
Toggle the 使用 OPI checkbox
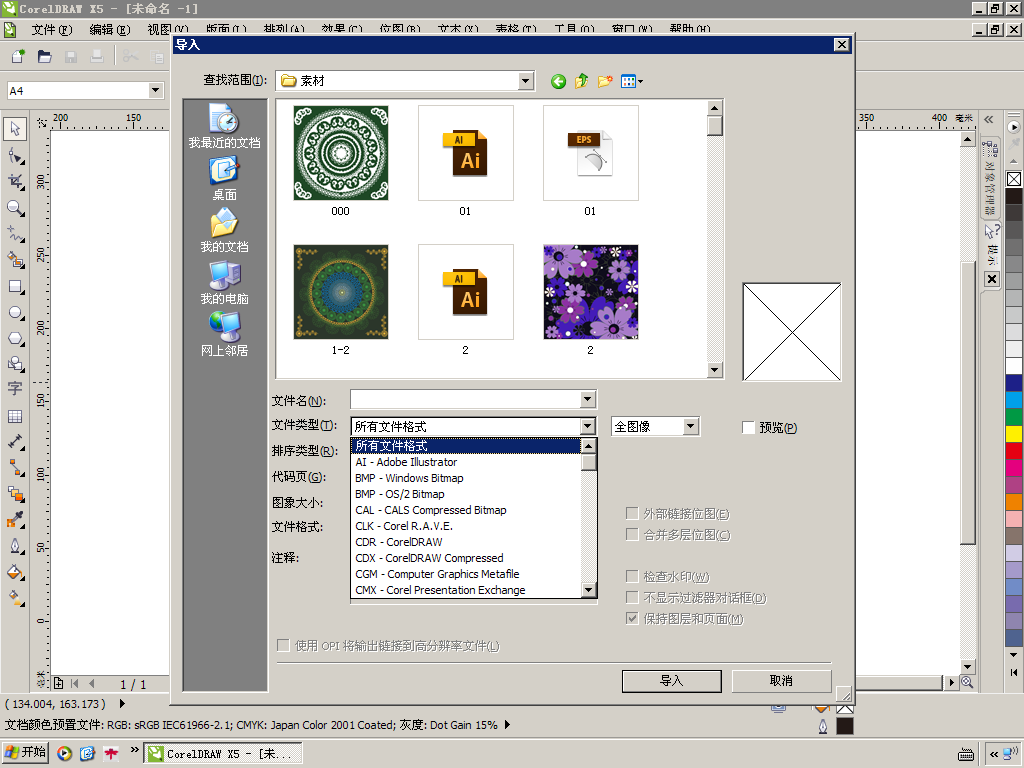pos(283,645)
